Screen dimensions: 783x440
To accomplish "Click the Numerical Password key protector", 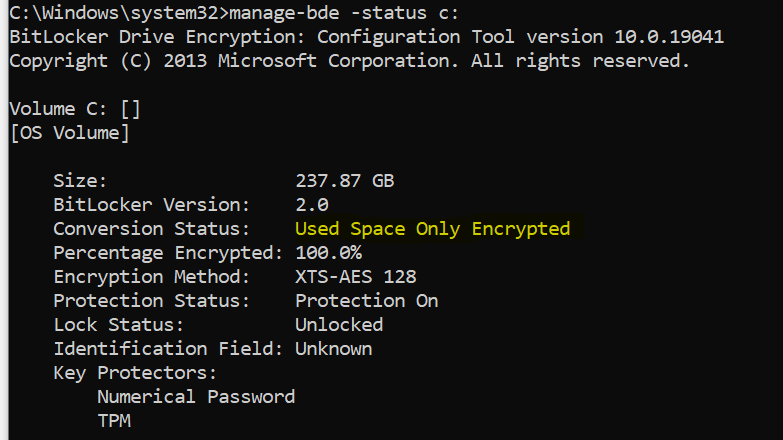I will click(195, 397).
